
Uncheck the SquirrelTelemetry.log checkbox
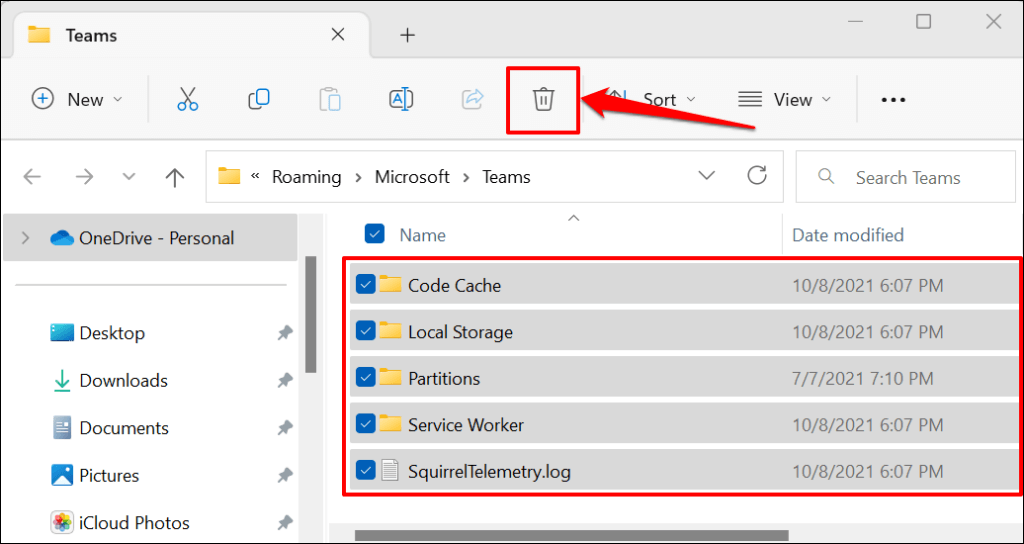(365, 470)
